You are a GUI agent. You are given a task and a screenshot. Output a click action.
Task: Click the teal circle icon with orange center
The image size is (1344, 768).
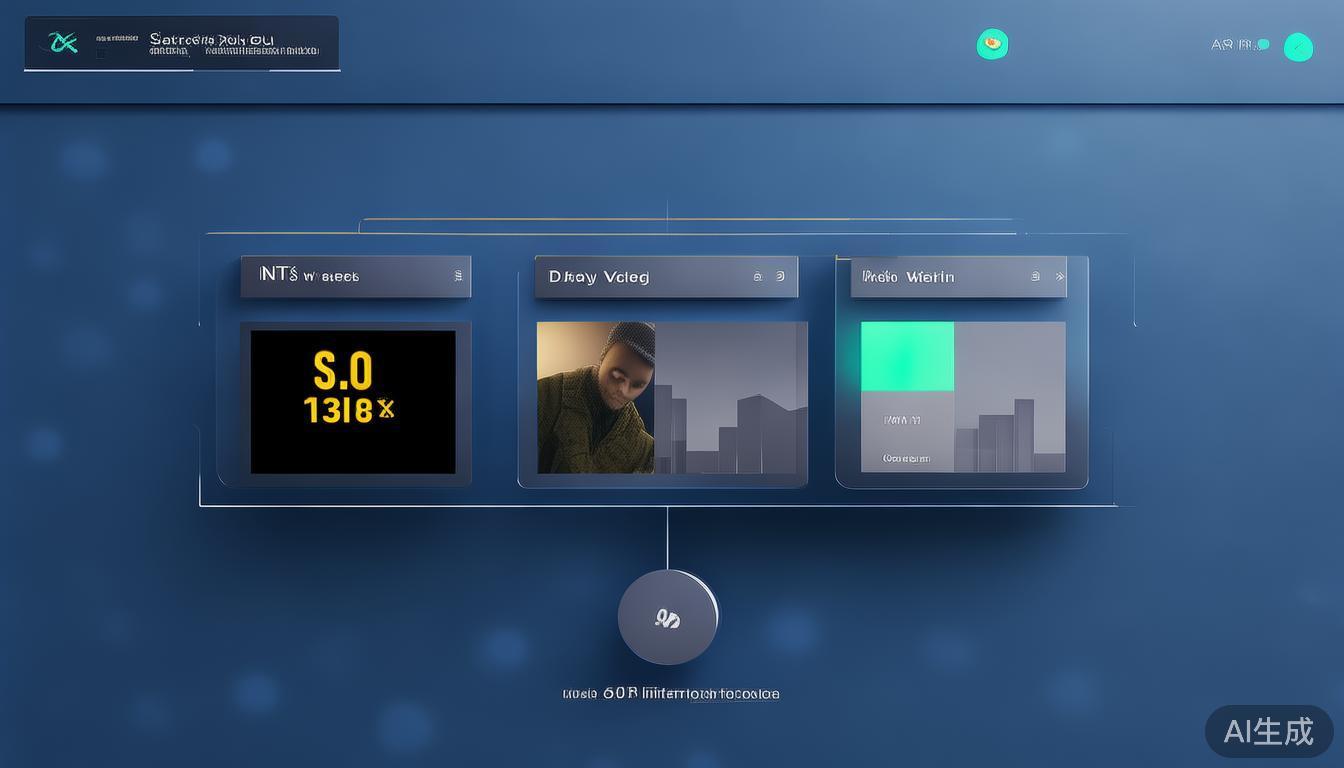992,44
